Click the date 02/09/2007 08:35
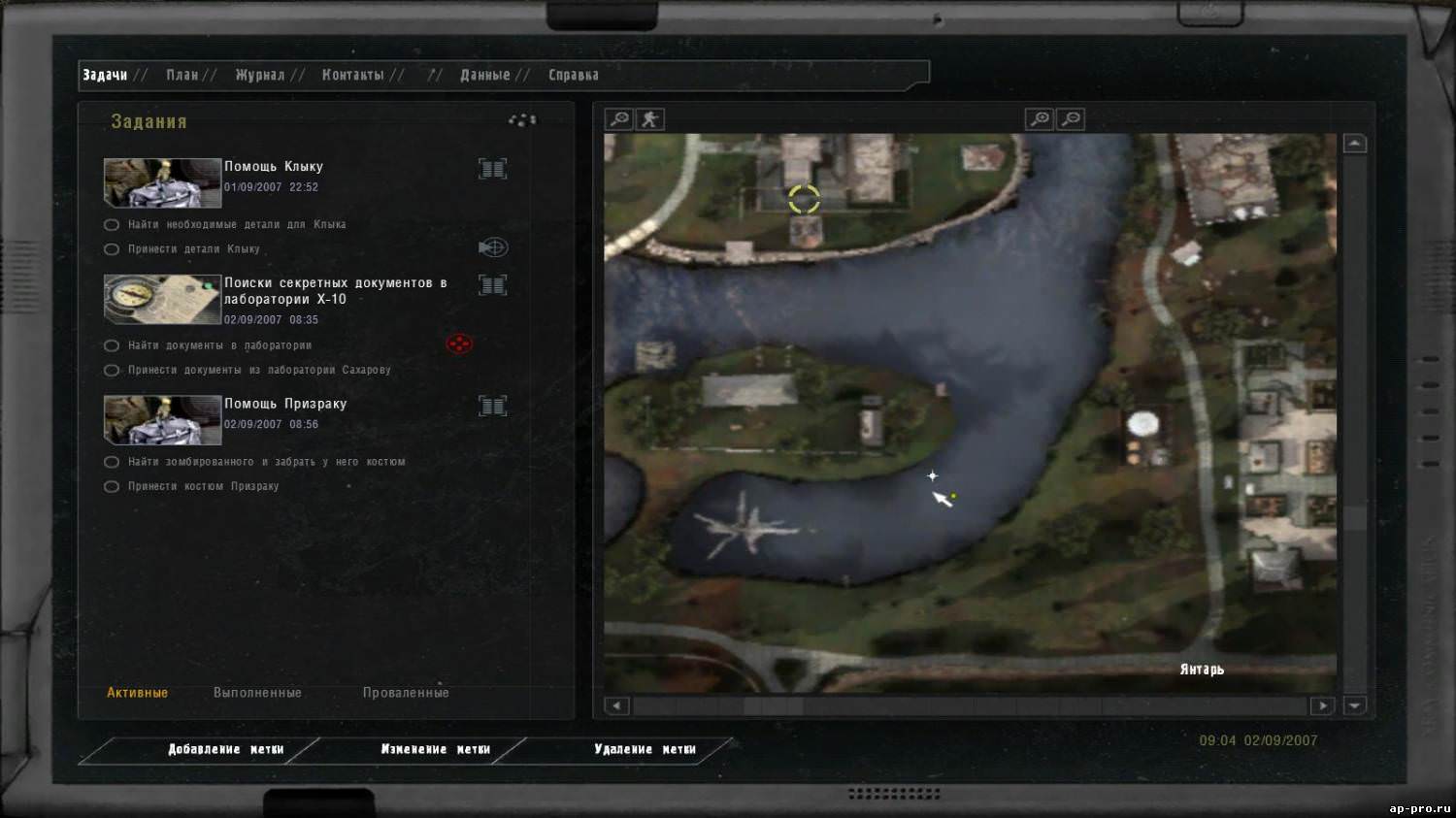The height and width of the screenshot is (818, 1456). (271, 319)
